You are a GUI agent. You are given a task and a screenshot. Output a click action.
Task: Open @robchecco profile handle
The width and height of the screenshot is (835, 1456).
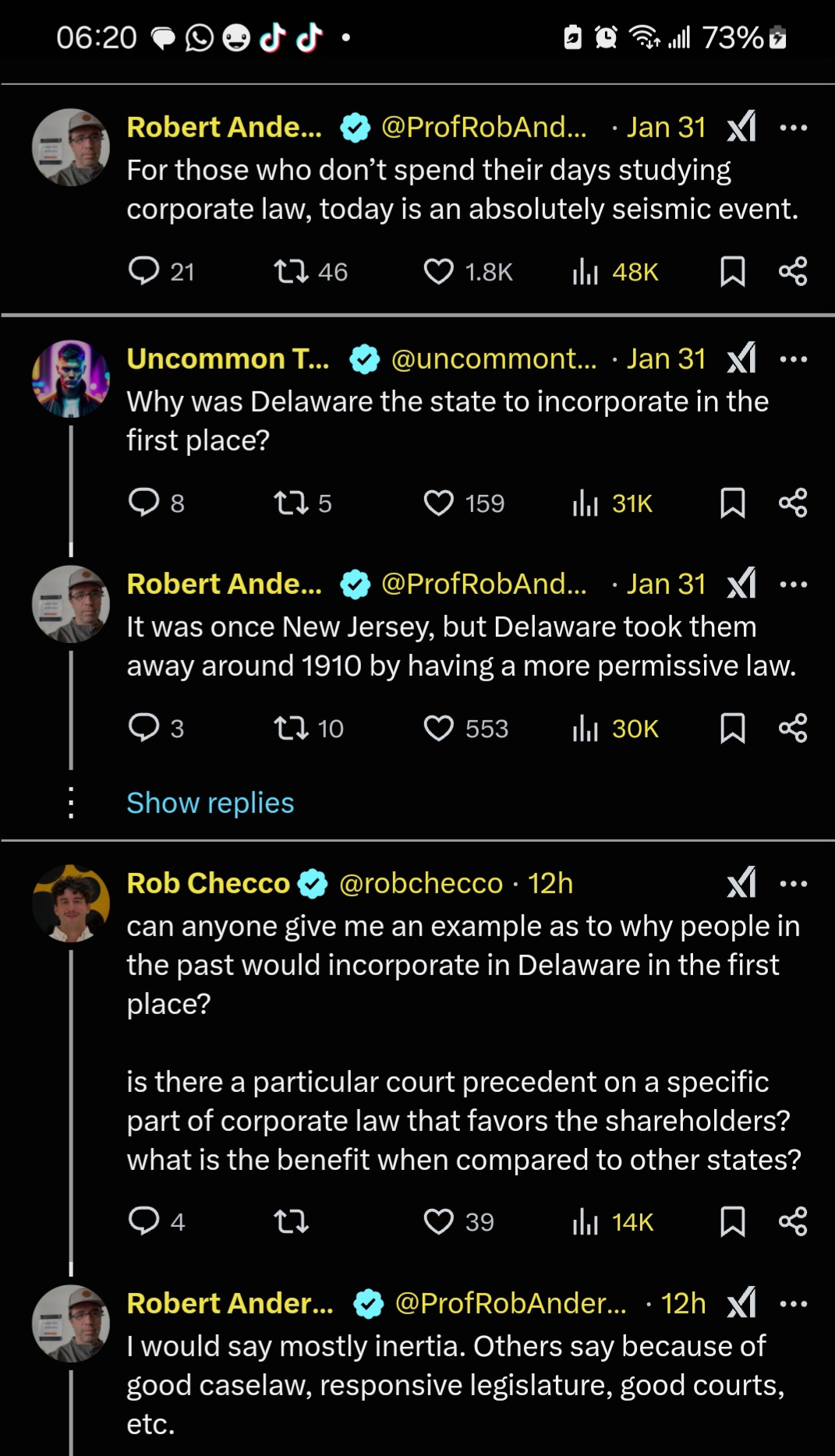pos(421,883)
